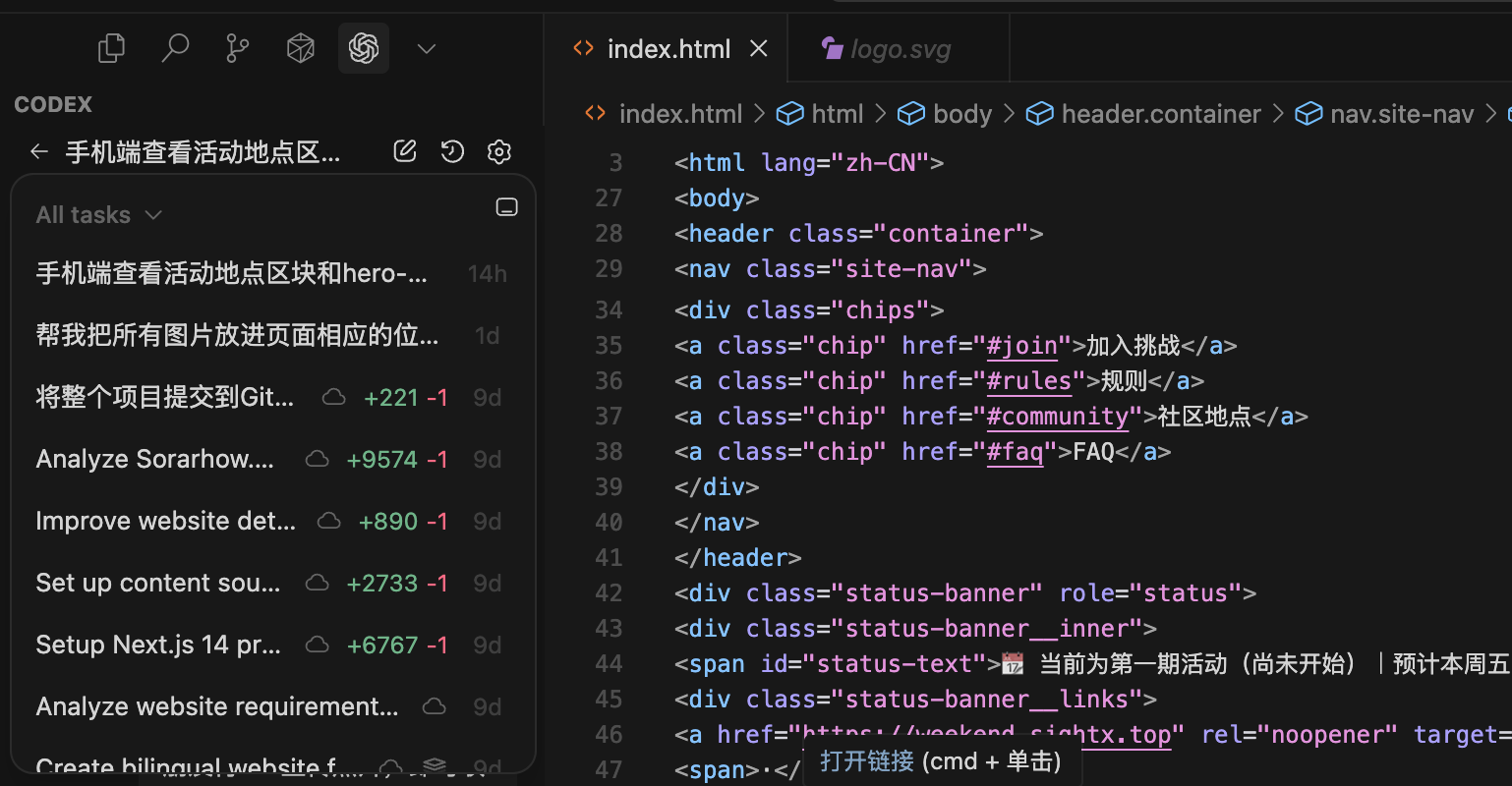Open the Setup Next.js 14 task
This screenshot has height=786, width=1512.
pyautogui.click(x=158, y=645)
